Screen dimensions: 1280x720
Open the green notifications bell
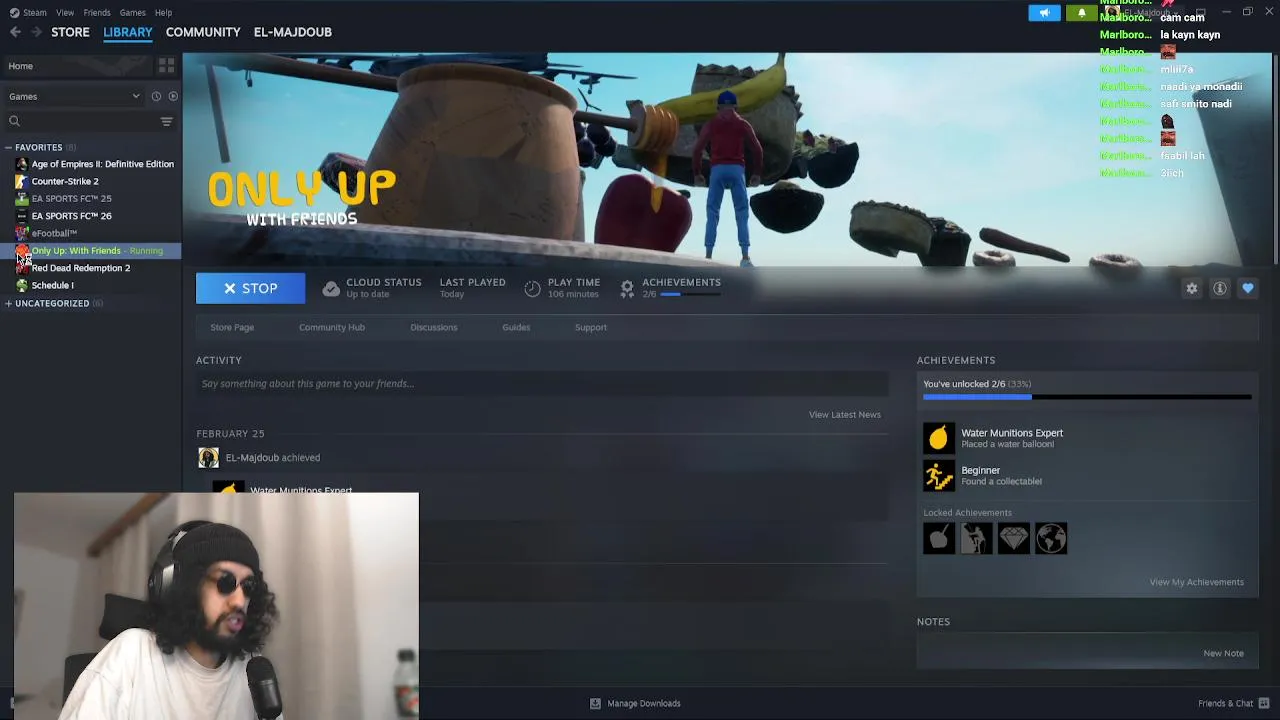point(1081,13)
